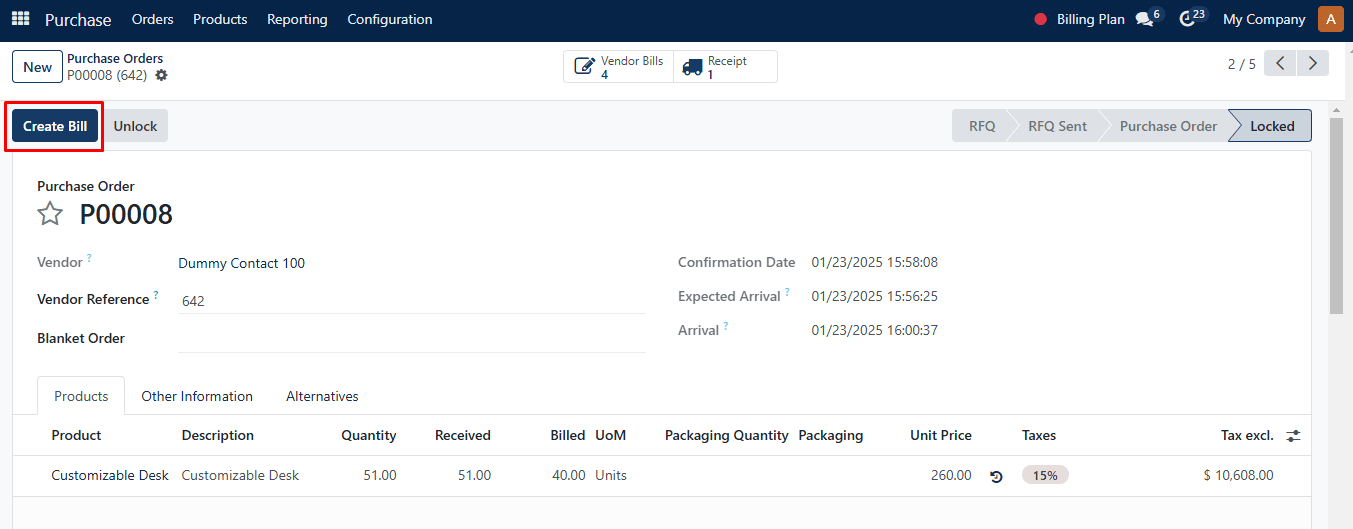This screenshot has height=529, width=1353.
Task: Click the RFQ status stage
Action: tap(982, 126)
